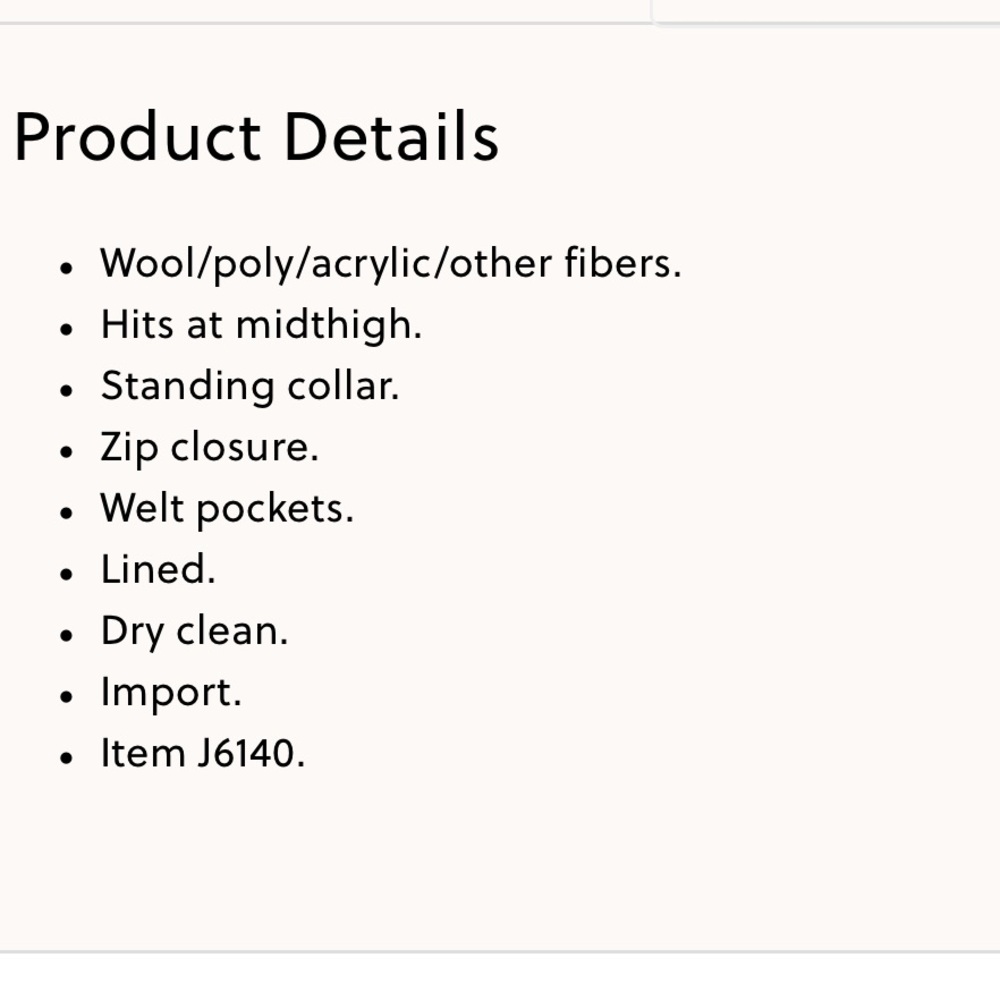Select the Welt pockets text
The width and height of the screenshot is (1000, 1000).
tap(227, 508)
